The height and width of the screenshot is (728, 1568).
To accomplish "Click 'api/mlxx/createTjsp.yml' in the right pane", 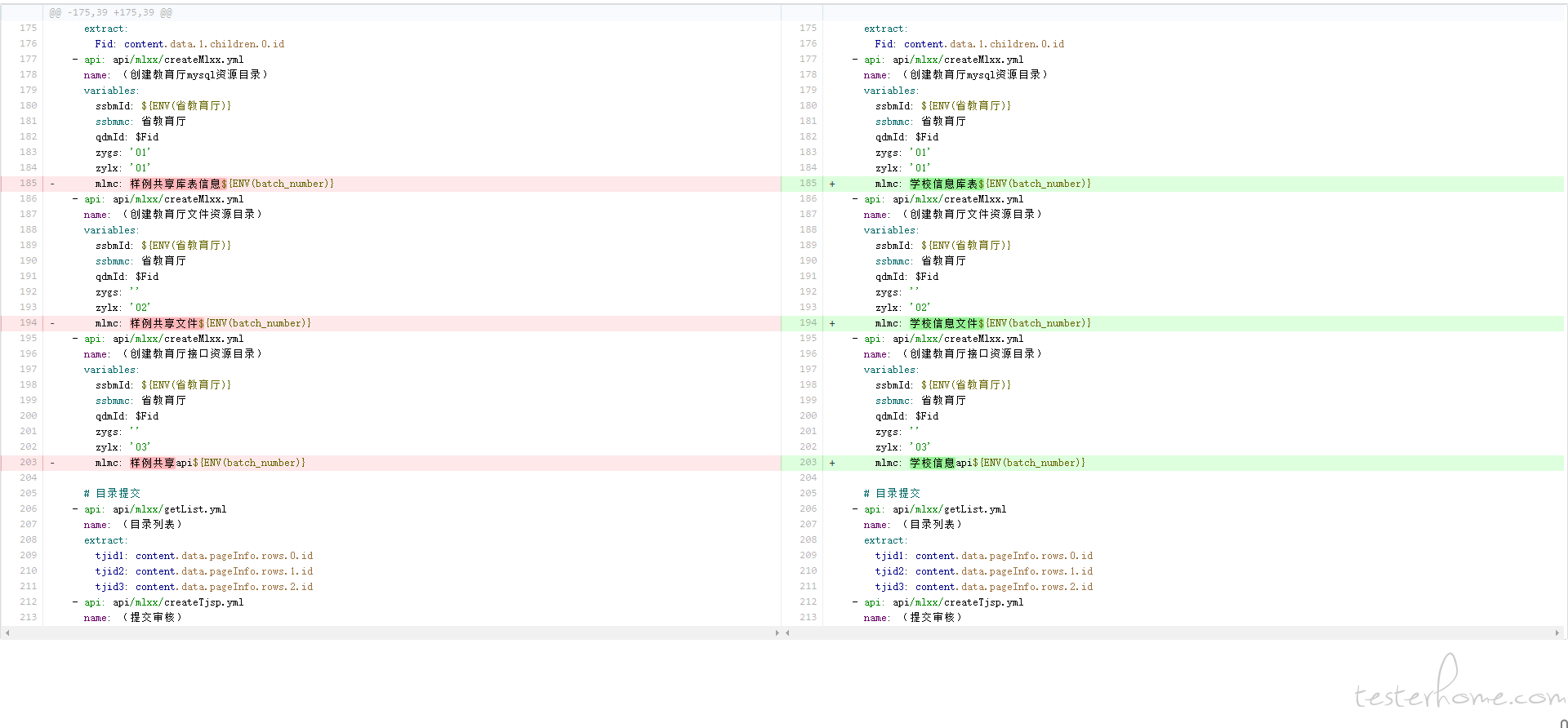I will tap(958, 602).
